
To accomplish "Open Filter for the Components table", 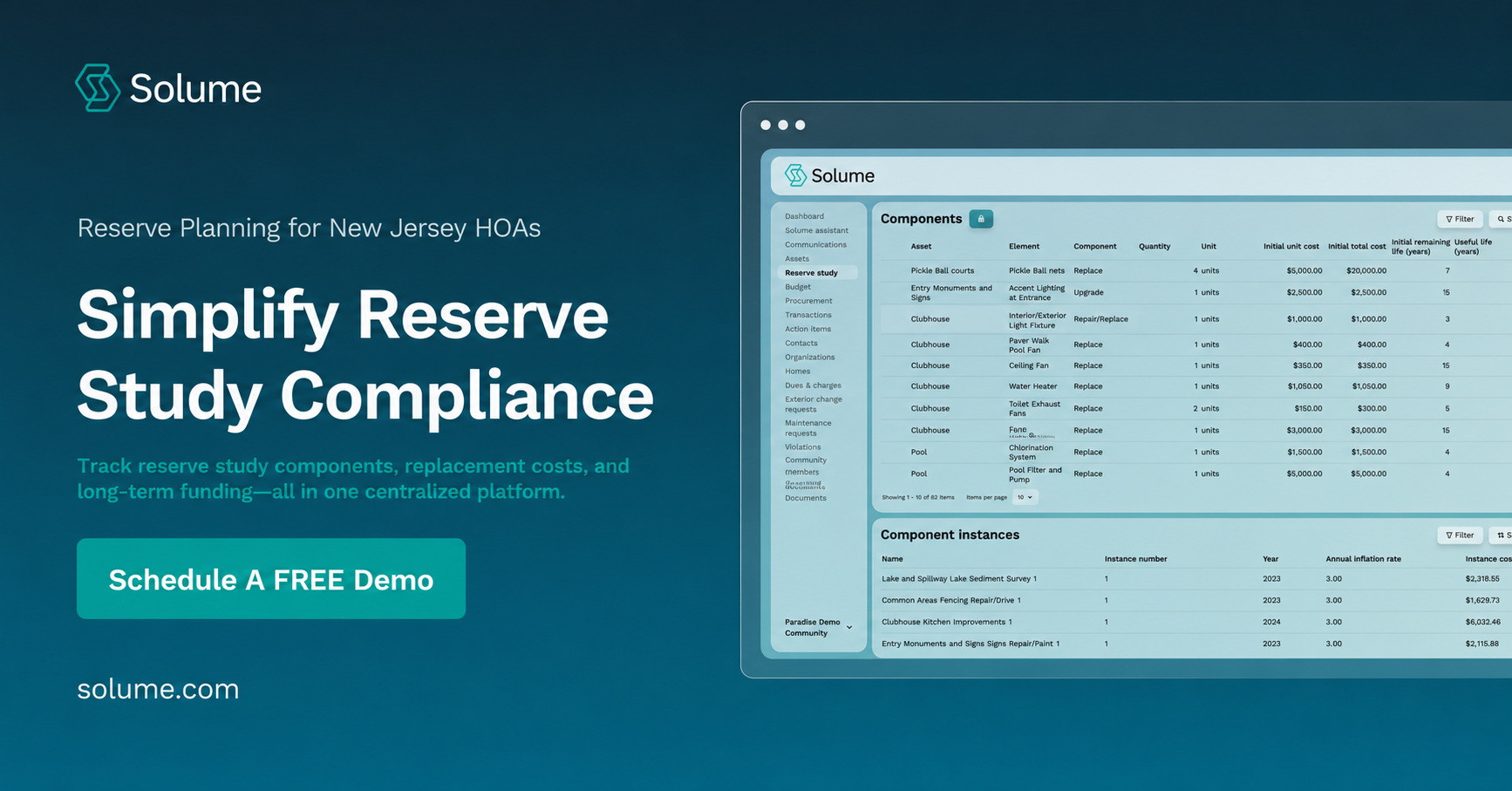I will point(1460,219).
